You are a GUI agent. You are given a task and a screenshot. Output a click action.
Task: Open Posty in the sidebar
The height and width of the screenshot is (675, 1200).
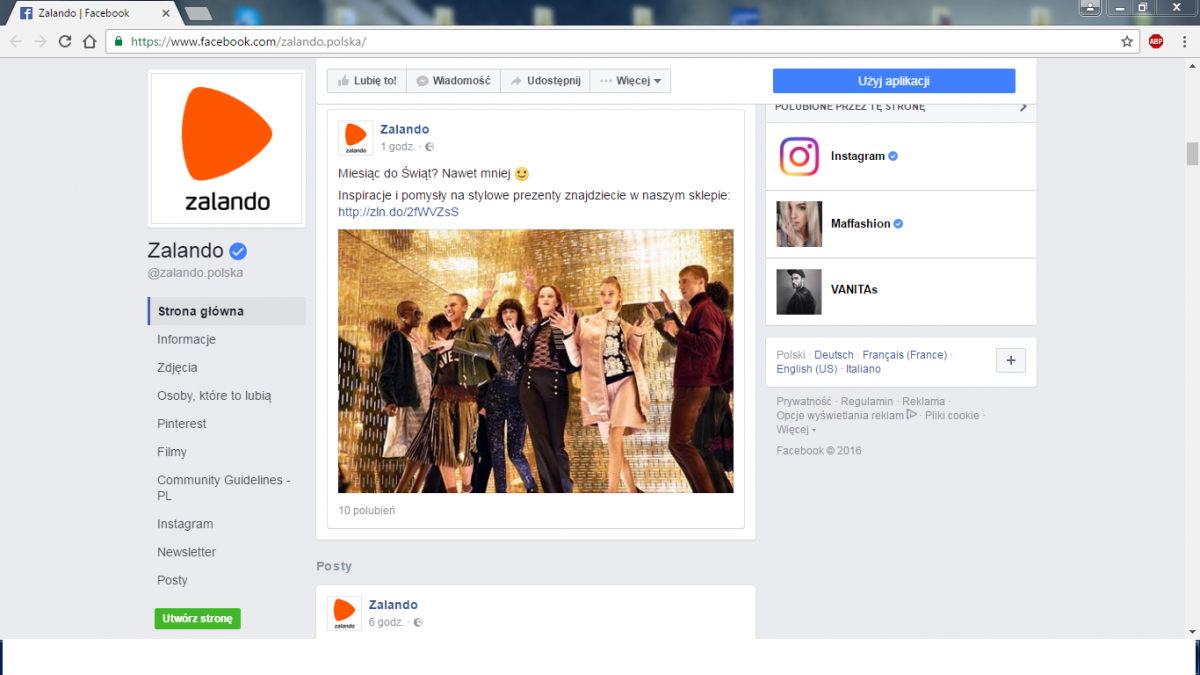click(x=172, y=579)
